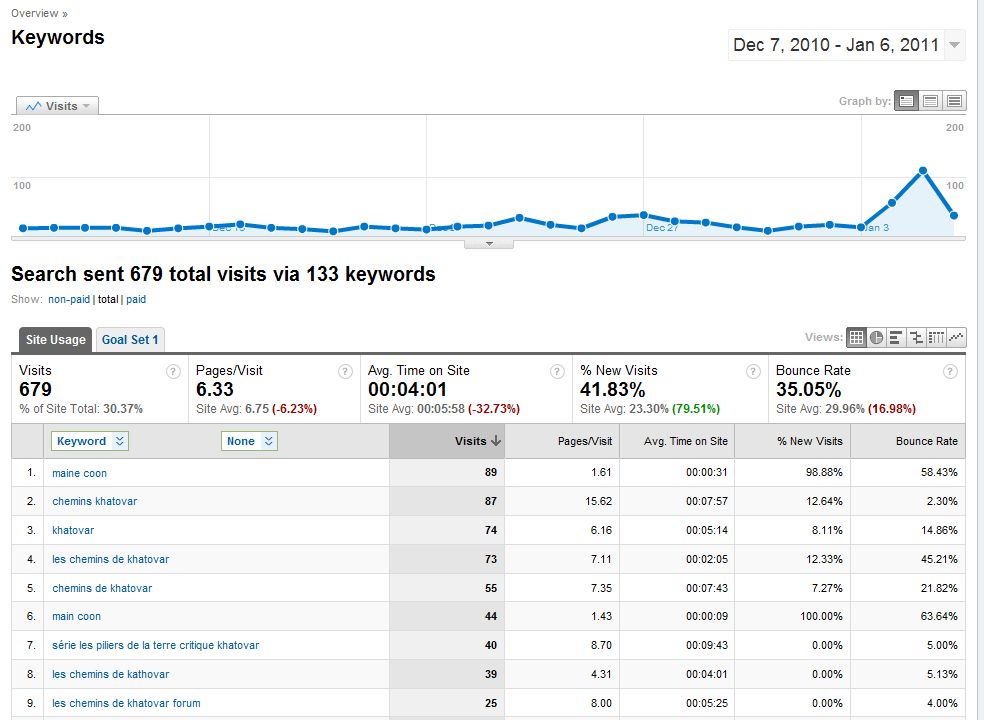
Task: Set graph by month view
Action: [955, 101]
